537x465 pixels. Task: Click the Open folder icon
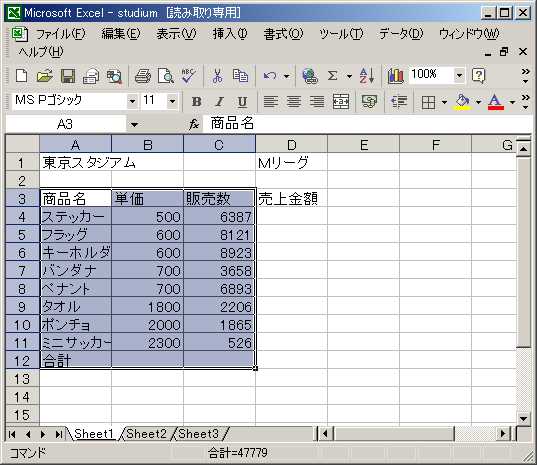pyautogui.click(x=45, y=76)
